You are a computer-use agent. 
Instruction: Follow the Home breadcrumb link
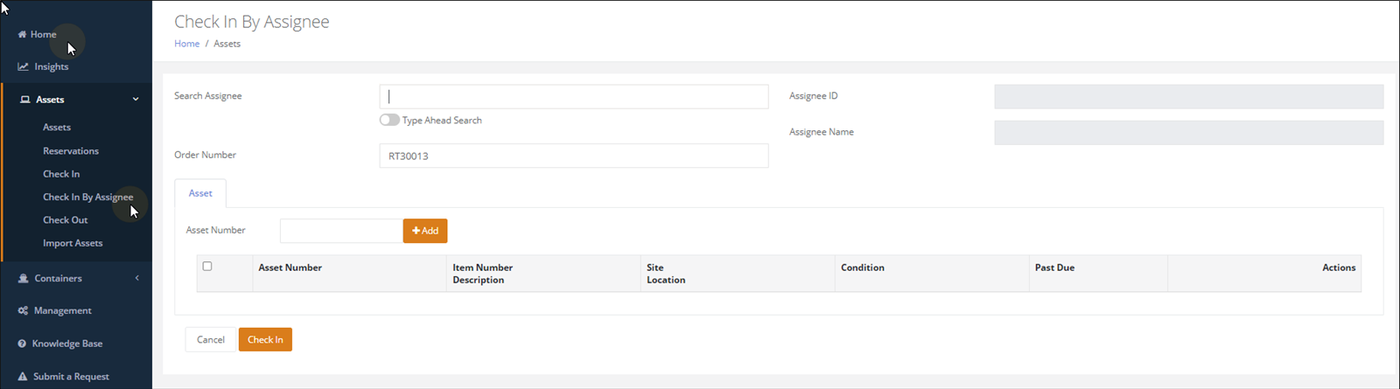pos(187,44)
